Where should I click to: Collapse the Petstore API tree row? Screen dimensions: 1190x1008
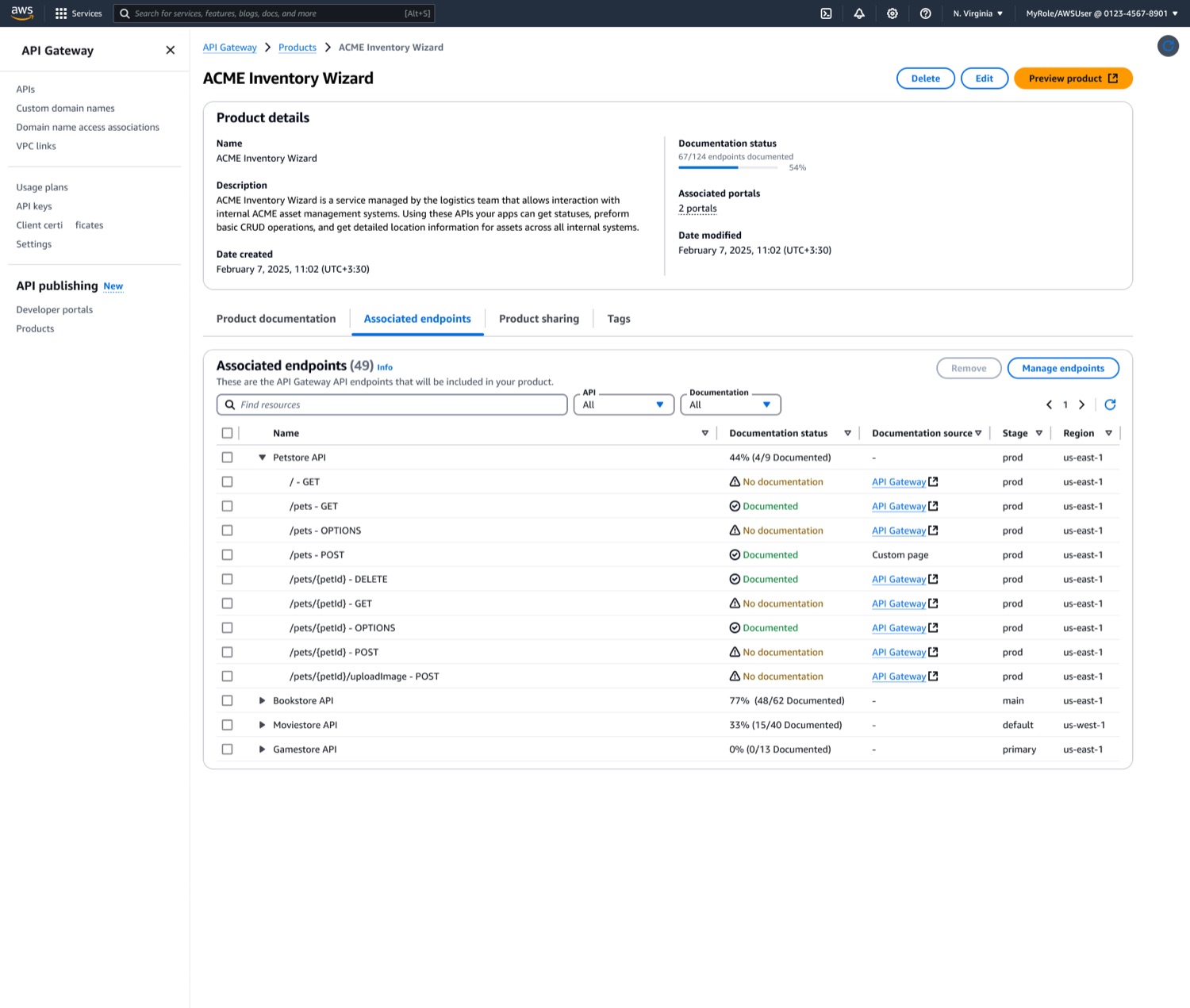click(262, 458)
